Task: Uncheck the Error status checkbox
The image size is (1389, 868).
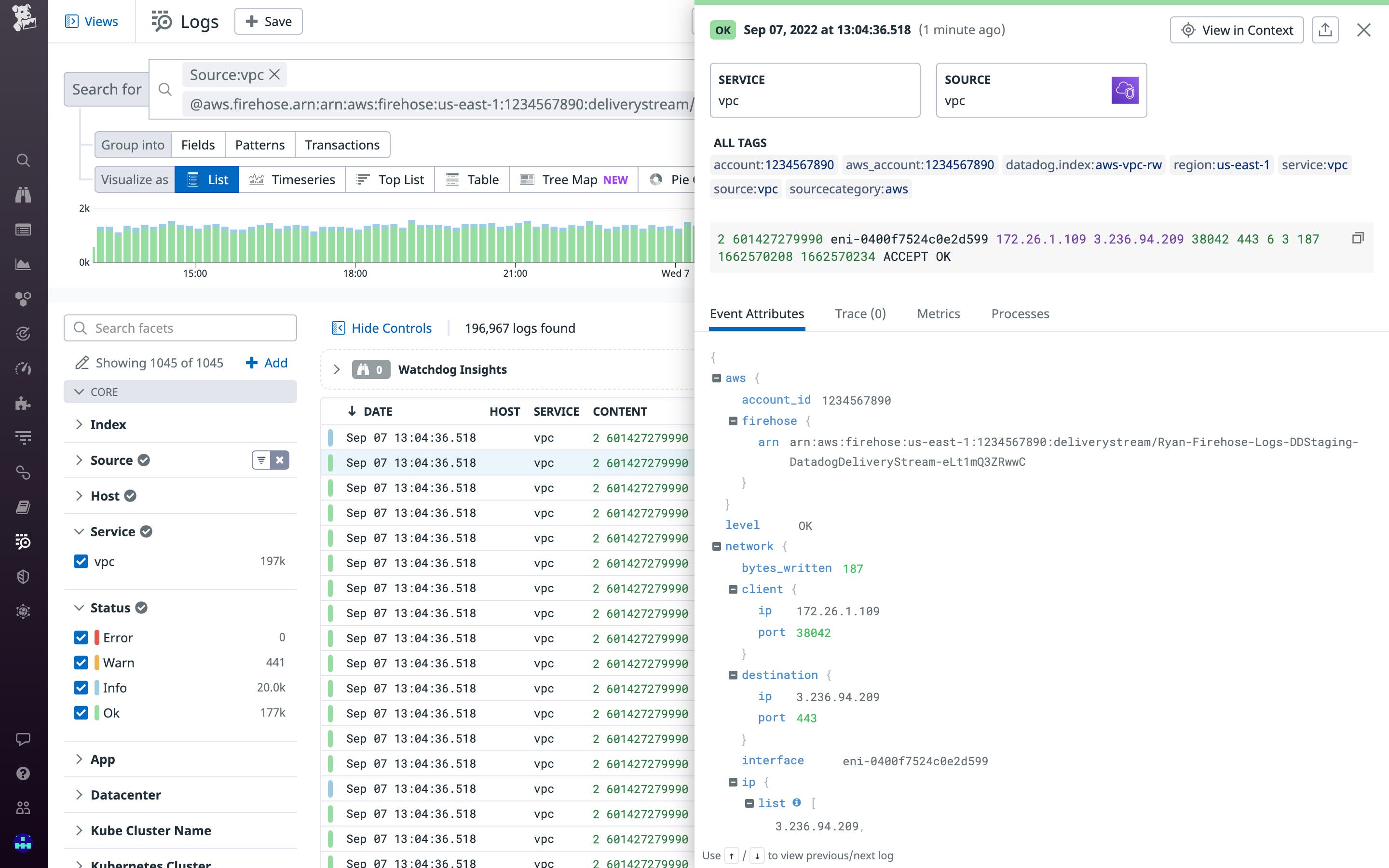Action: click(x=81, y=637)
